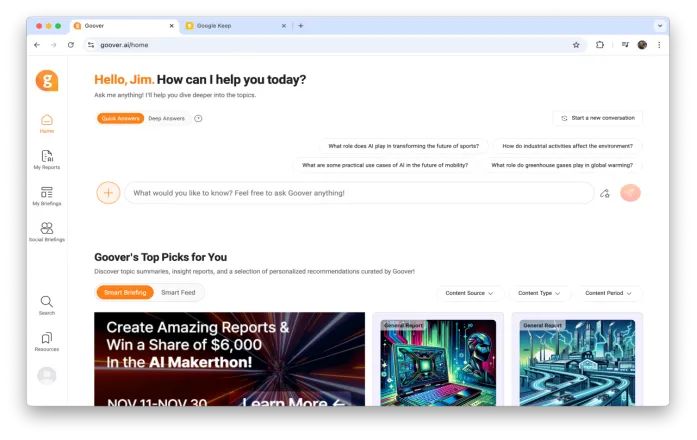Open a new browser tab
Image resolution: width=697 pixels, height=440 pixels.
pos(301,26)
